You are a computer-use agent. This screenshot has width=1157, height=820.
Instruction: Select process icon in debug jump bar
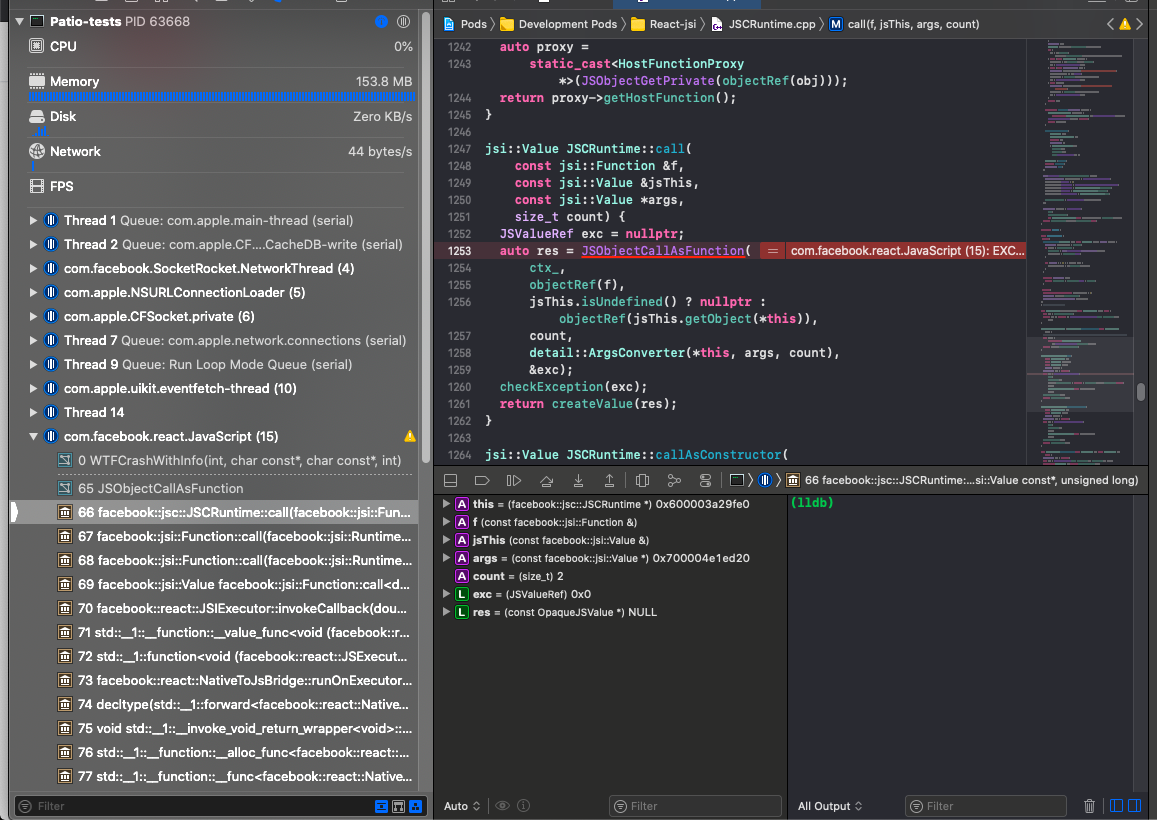tap(736, 480)
